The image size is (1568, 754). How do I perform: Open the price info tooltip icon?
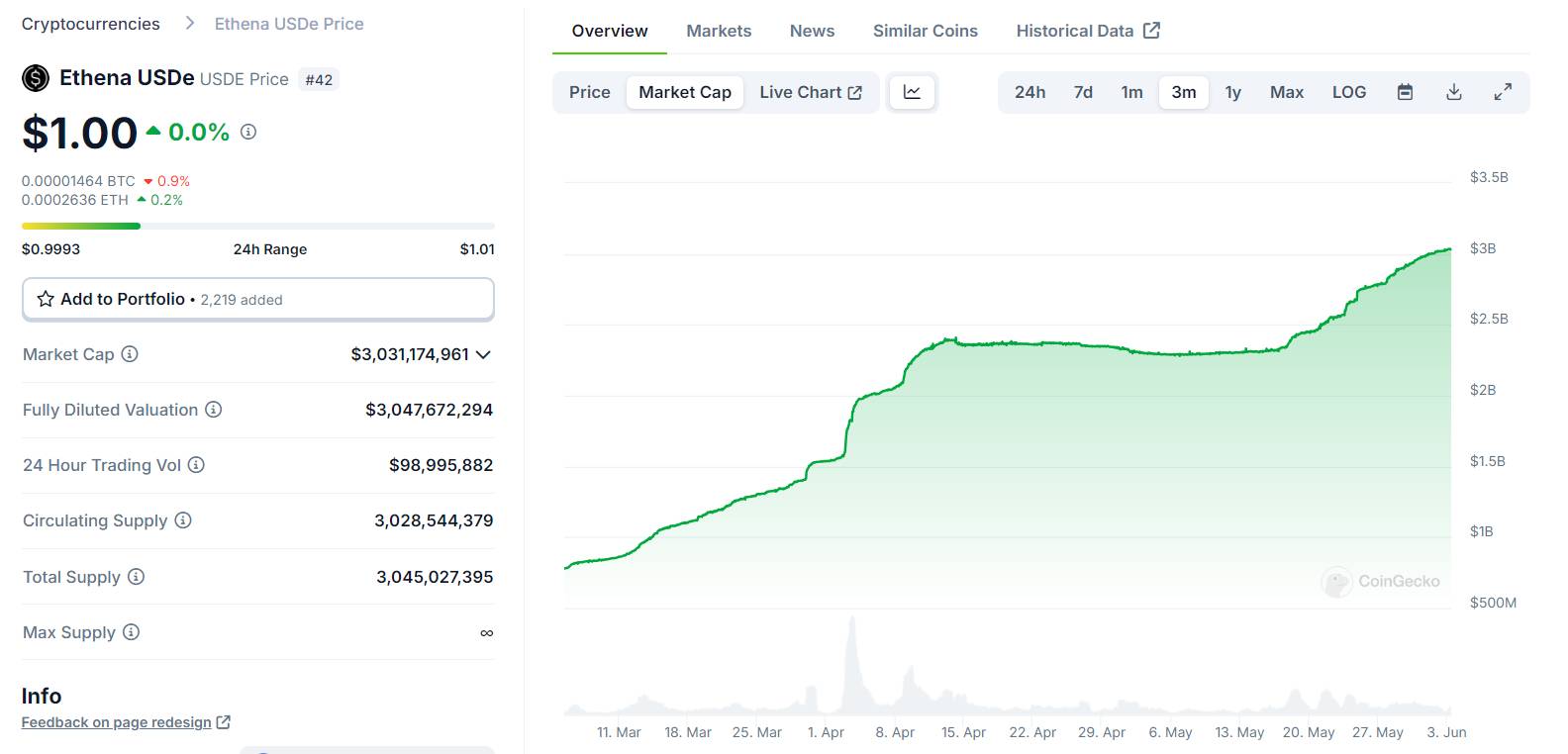coord(248,132)
